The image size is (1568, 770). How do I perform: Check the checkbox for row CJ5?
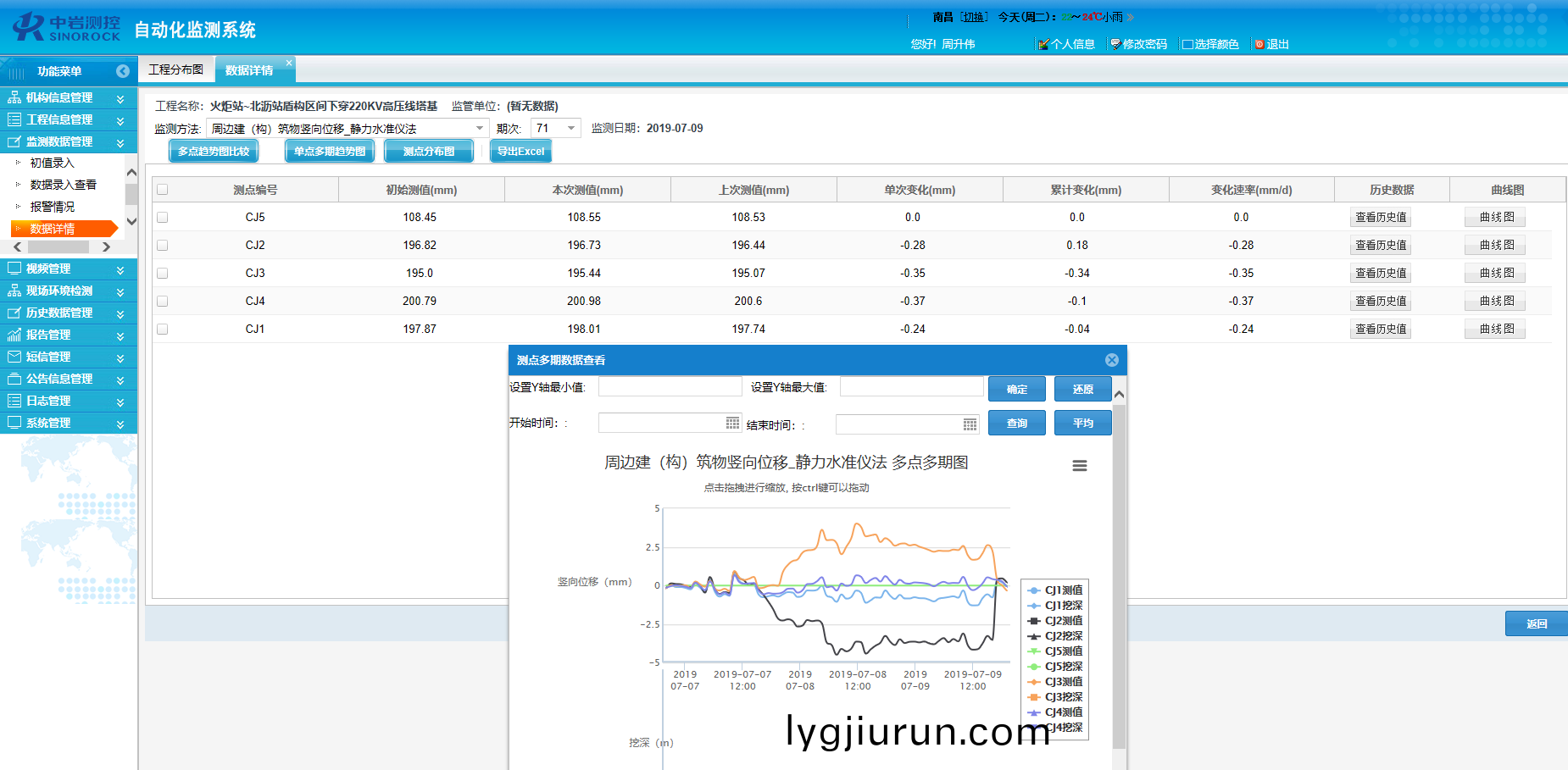pyautogui.click(x=163, y=218)
